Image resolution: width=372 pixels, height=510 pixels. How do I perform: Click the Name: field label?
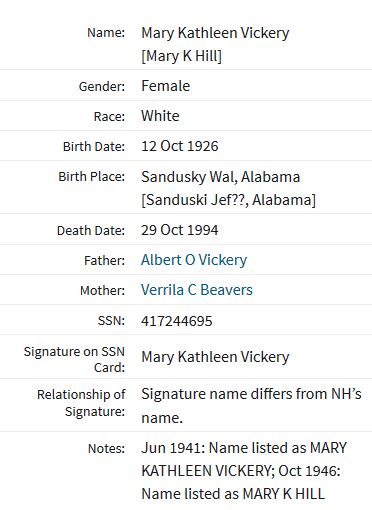tap(106, 33)
